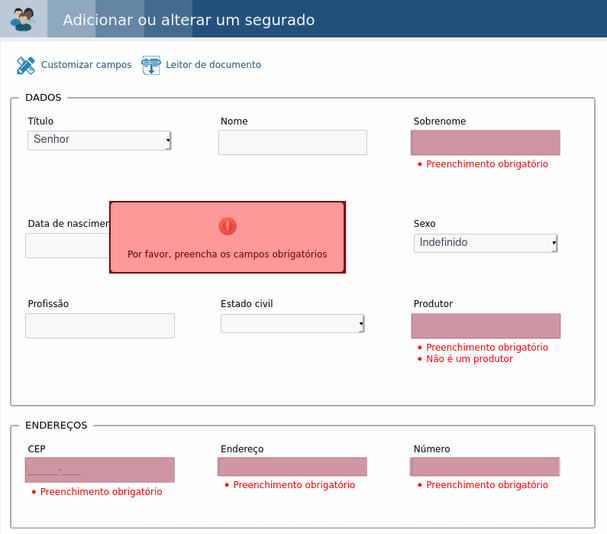Open Customizar campos link

86,65
